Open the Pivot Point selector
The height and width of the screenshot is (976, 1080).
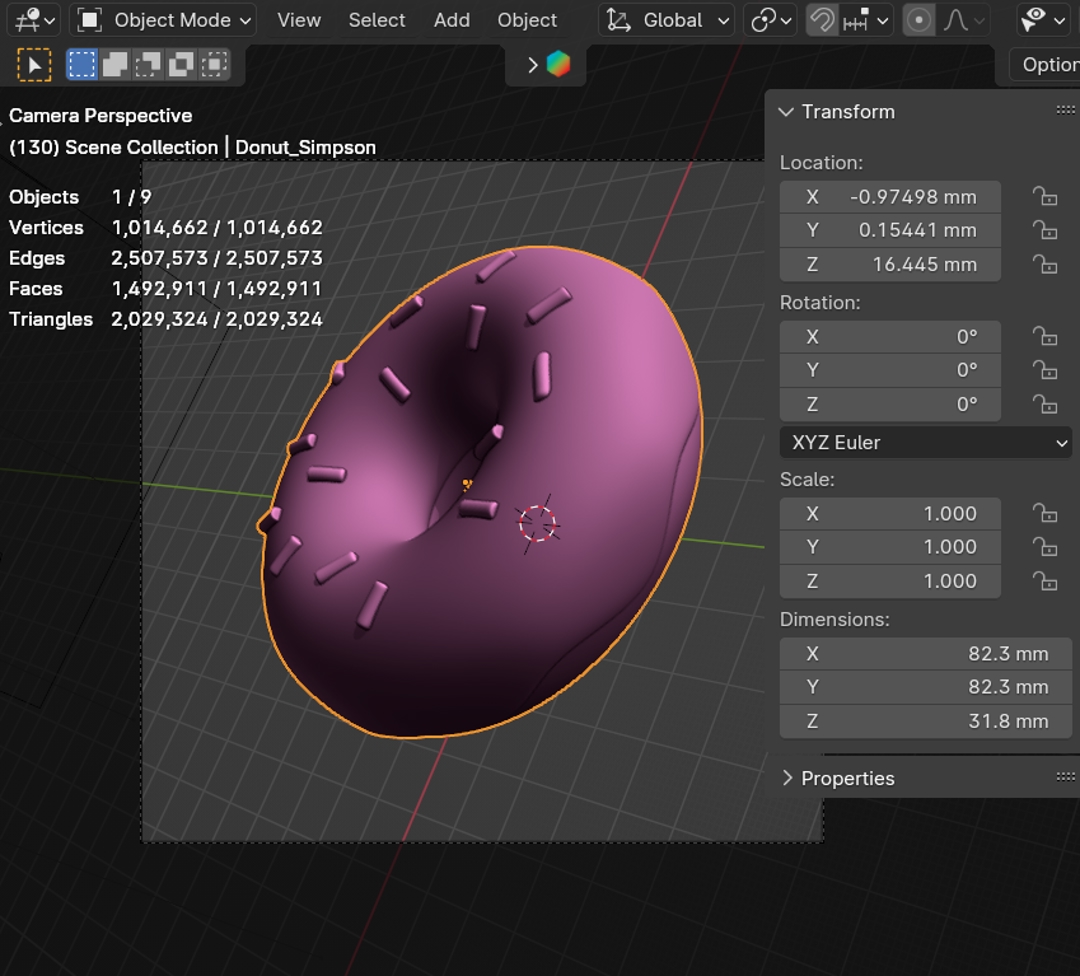[x=771, y=20]
